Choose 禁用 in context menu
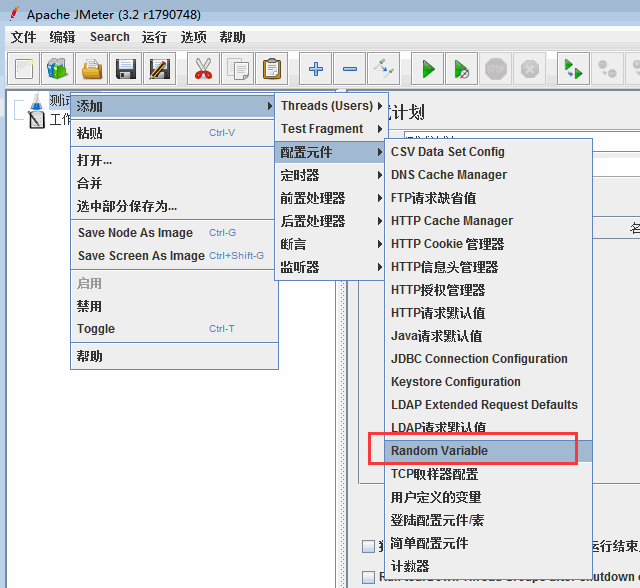Image resolution: width=640 pixels, height=588 pixels. 175,306
